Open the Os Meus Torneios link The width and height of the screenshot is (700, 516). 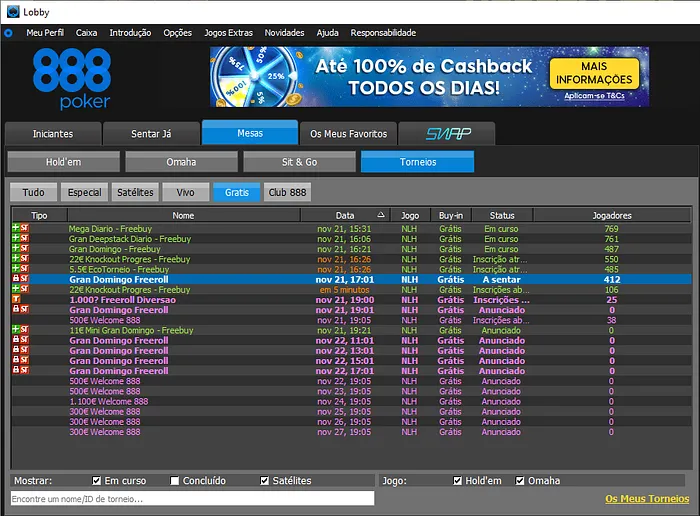pos(647,499)
